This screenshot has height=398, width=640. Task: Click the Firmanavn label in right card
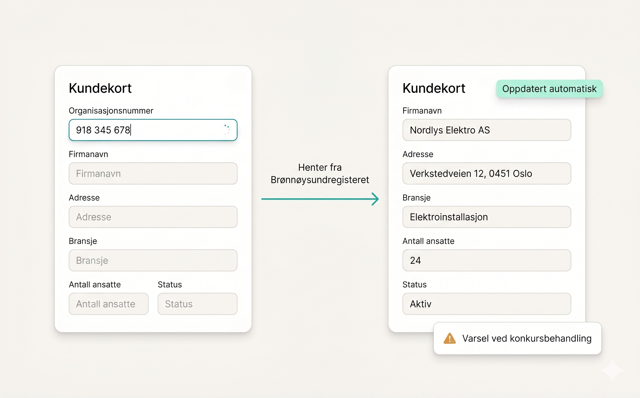(x=422, y=111)
